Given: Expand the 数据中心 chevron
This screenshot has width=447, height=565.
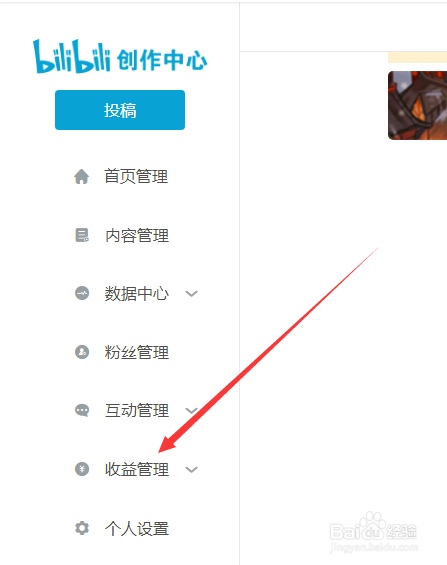Looking at the screenshot, I should pyautogui.click(x=192, y=294).
